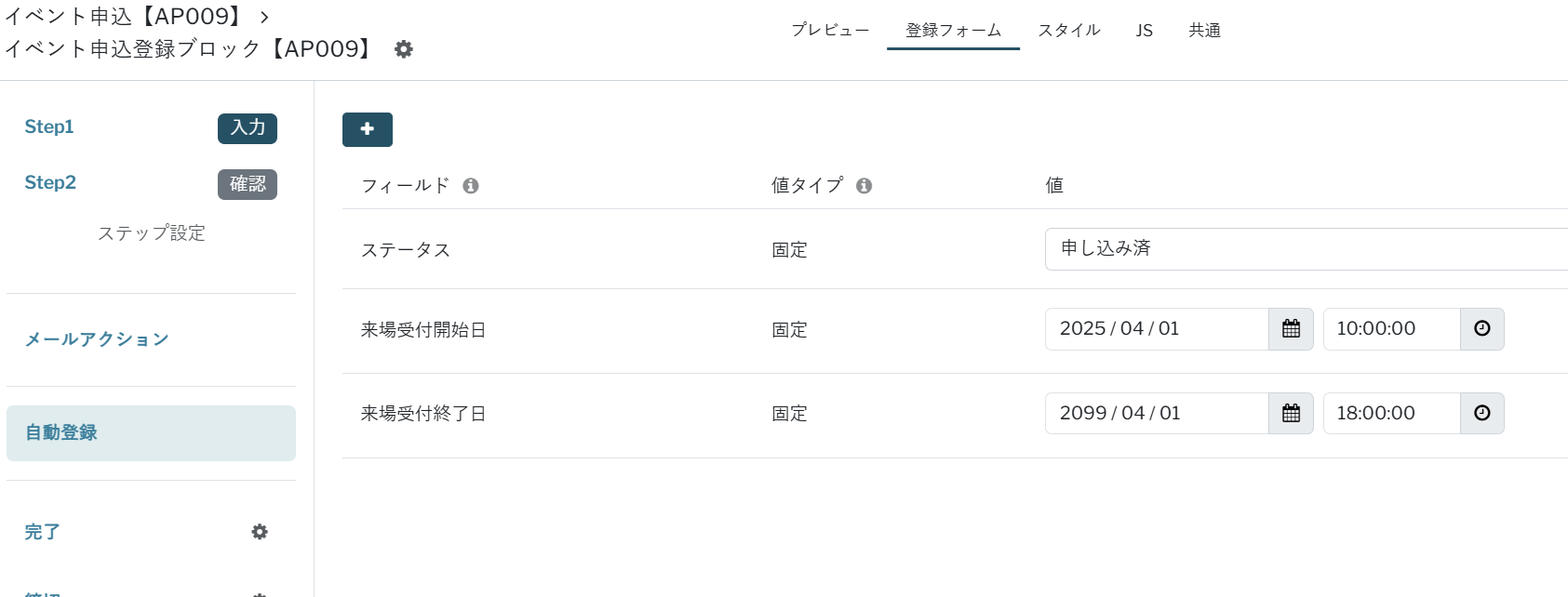The width and height of the screenshot is (1568, 597).
Task: Open the JS tab
Action: click(x=1145, y=31)
